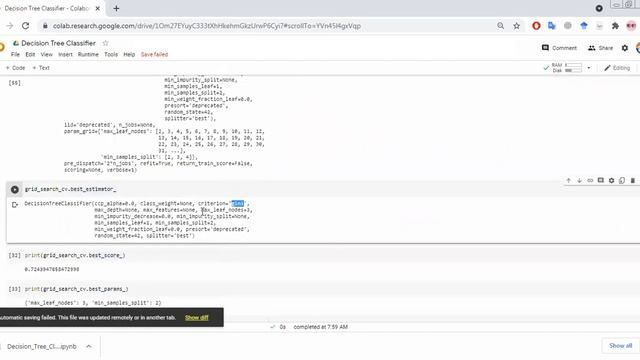Screen dimensions: 640x360
Task: Run the grid_search_cv.best_estimator_ cell
Action: (x=15, y=189)
